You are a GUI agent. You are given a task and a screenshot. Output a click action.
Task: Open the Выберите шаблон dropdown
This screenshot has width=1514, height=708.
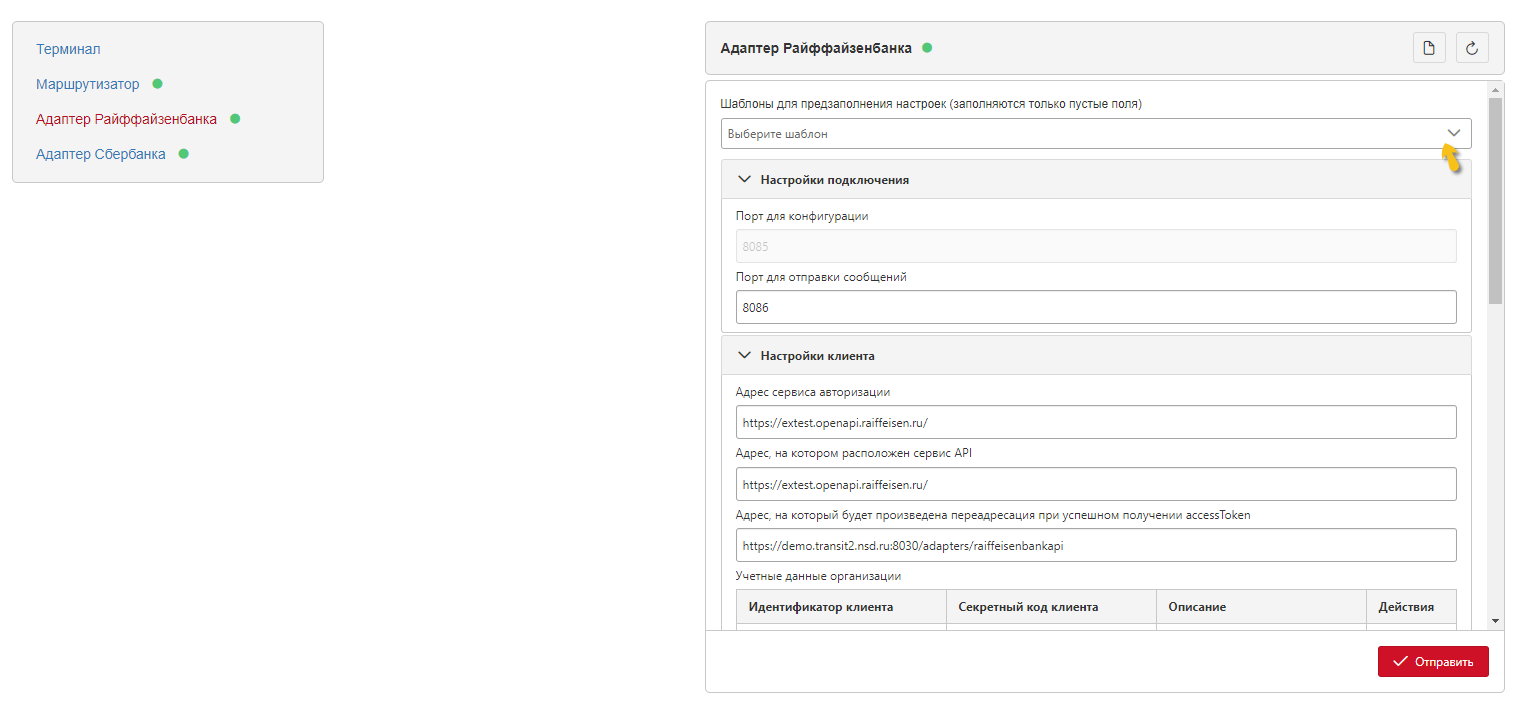[x=1096, y=133]
